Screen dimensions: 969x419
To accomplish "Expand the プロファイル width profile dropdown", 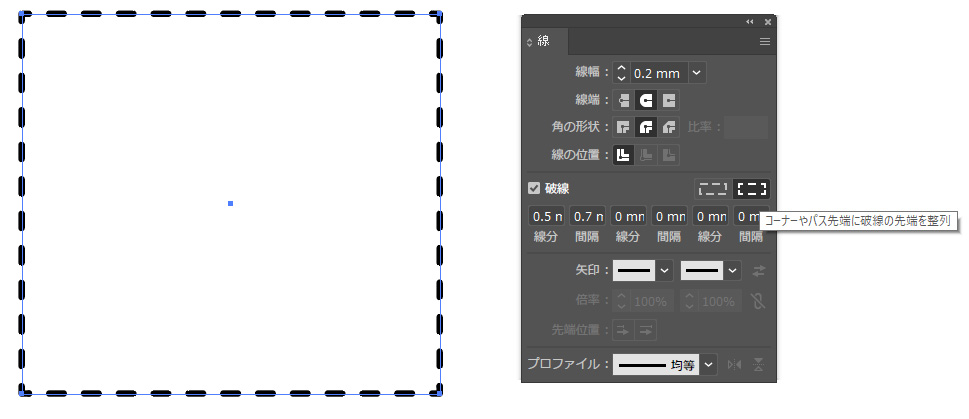I will (708, 365).
